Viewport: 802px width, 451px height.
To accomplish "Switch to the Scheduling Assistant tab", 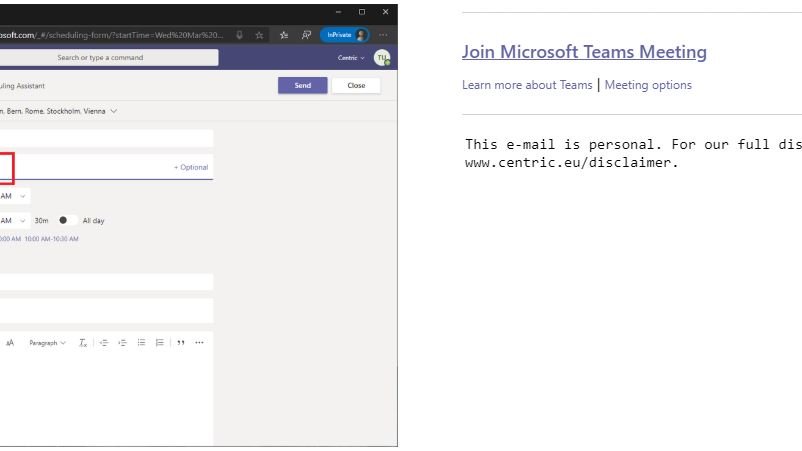I will coord(23,86).
